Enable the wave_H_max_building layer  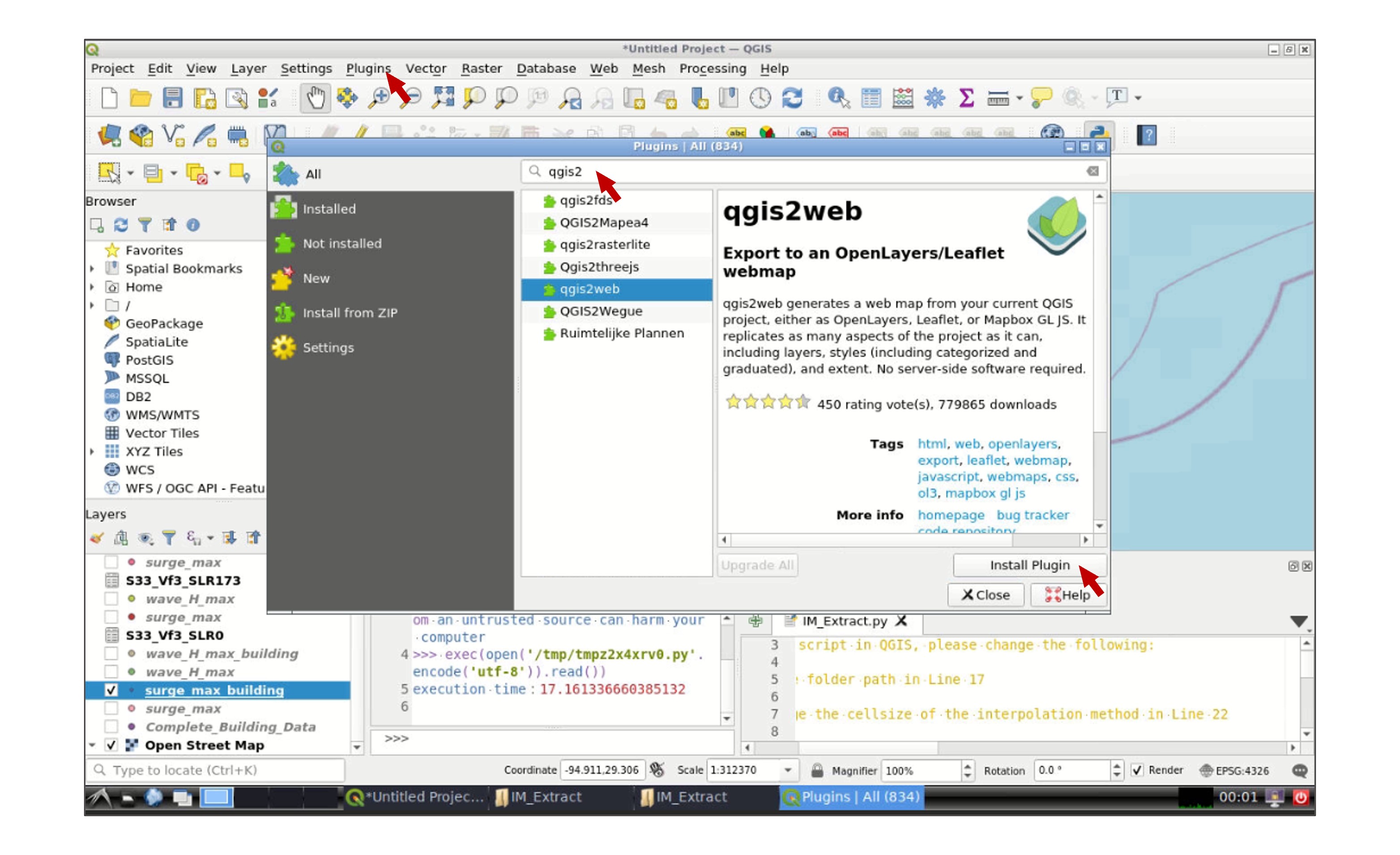coord(111,653)
